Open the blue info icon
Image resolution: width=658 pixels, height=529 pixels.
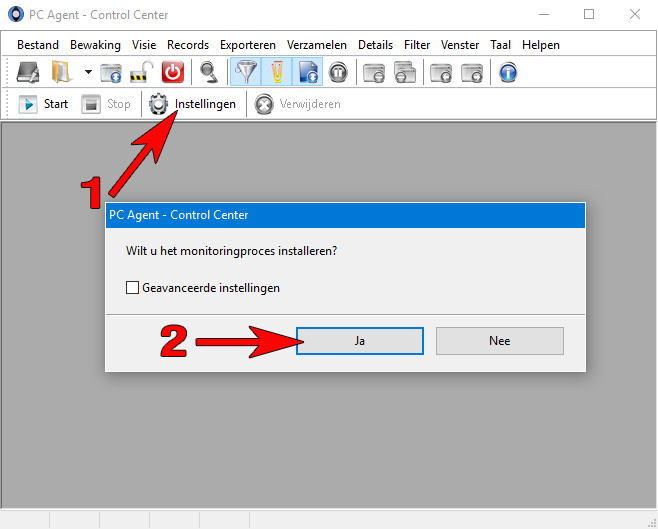[x=508, y=72]
